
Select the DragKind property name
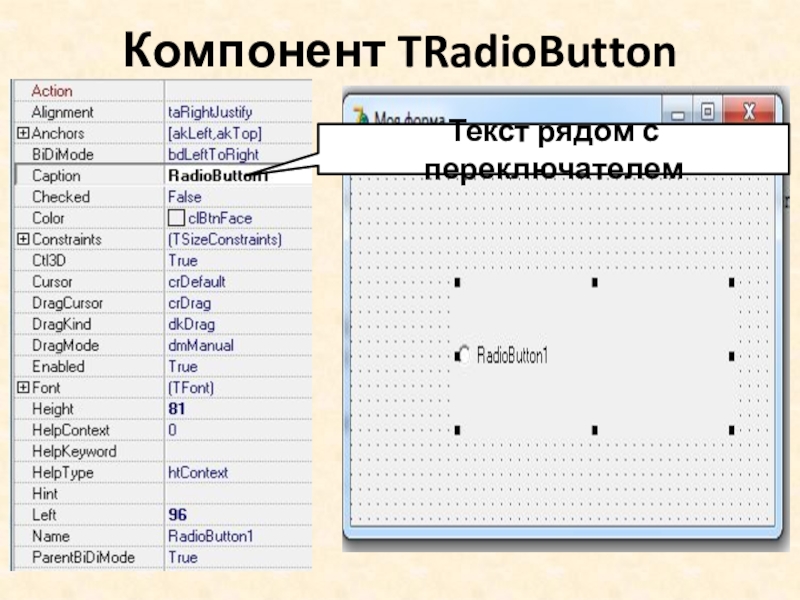click(62, 324)
